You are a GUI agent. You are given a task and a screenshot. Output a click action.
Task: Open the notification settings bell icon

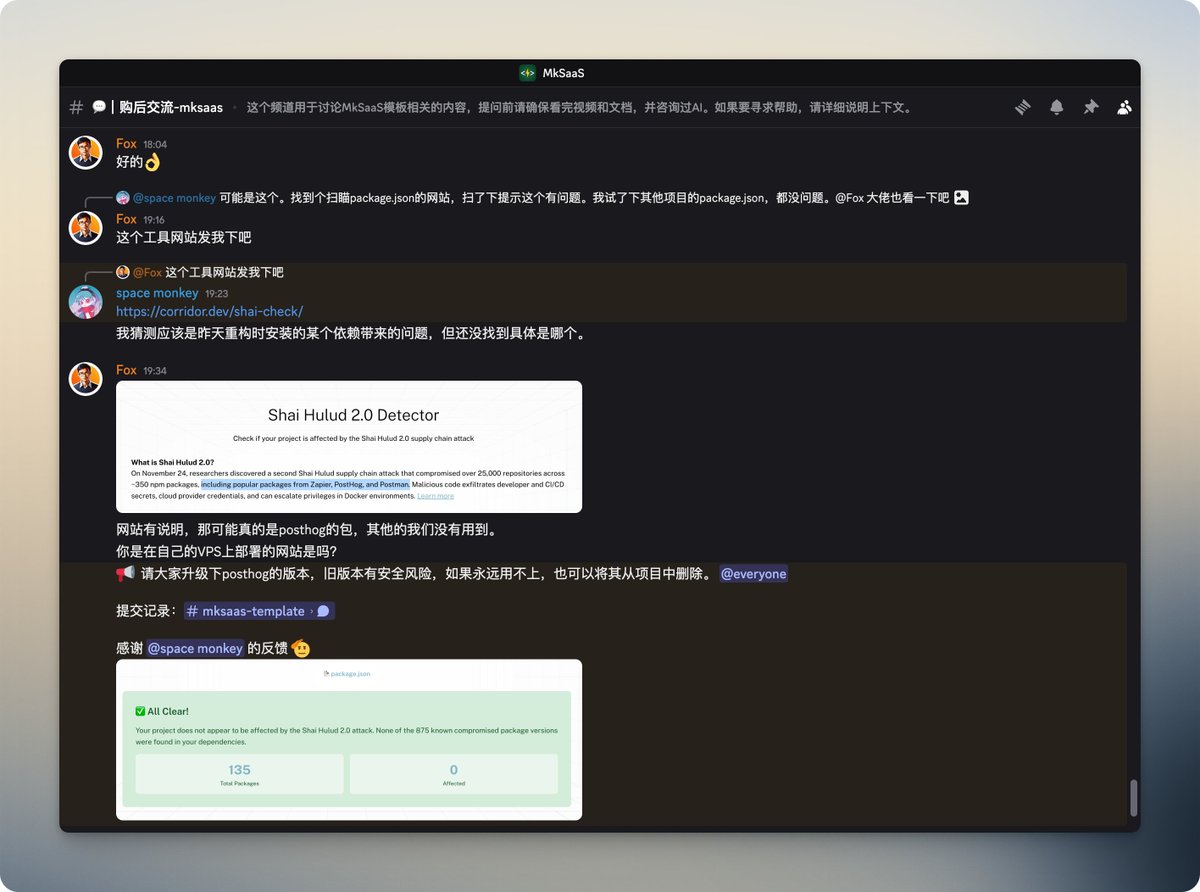pos(1057,107)
